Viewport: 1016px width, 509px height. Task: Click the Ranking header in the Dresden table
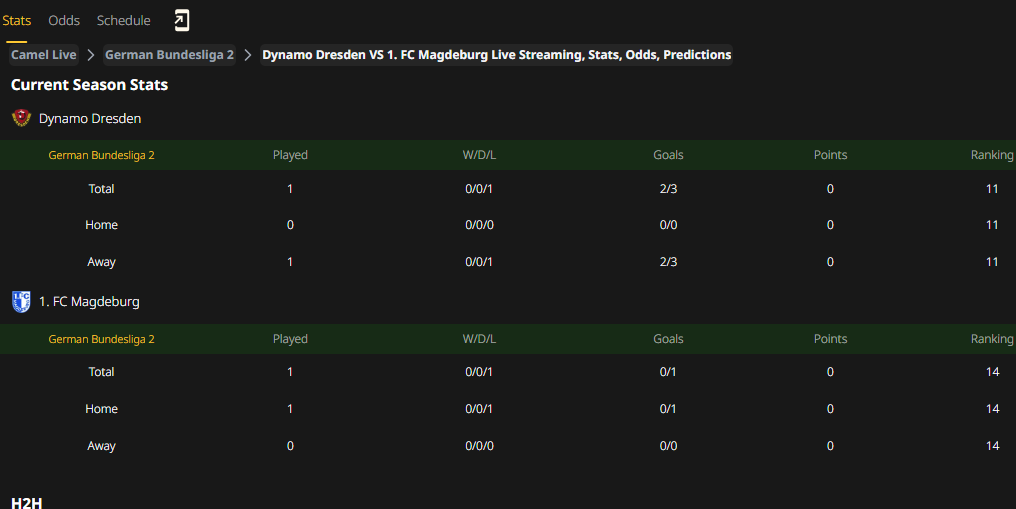(991, 155)
